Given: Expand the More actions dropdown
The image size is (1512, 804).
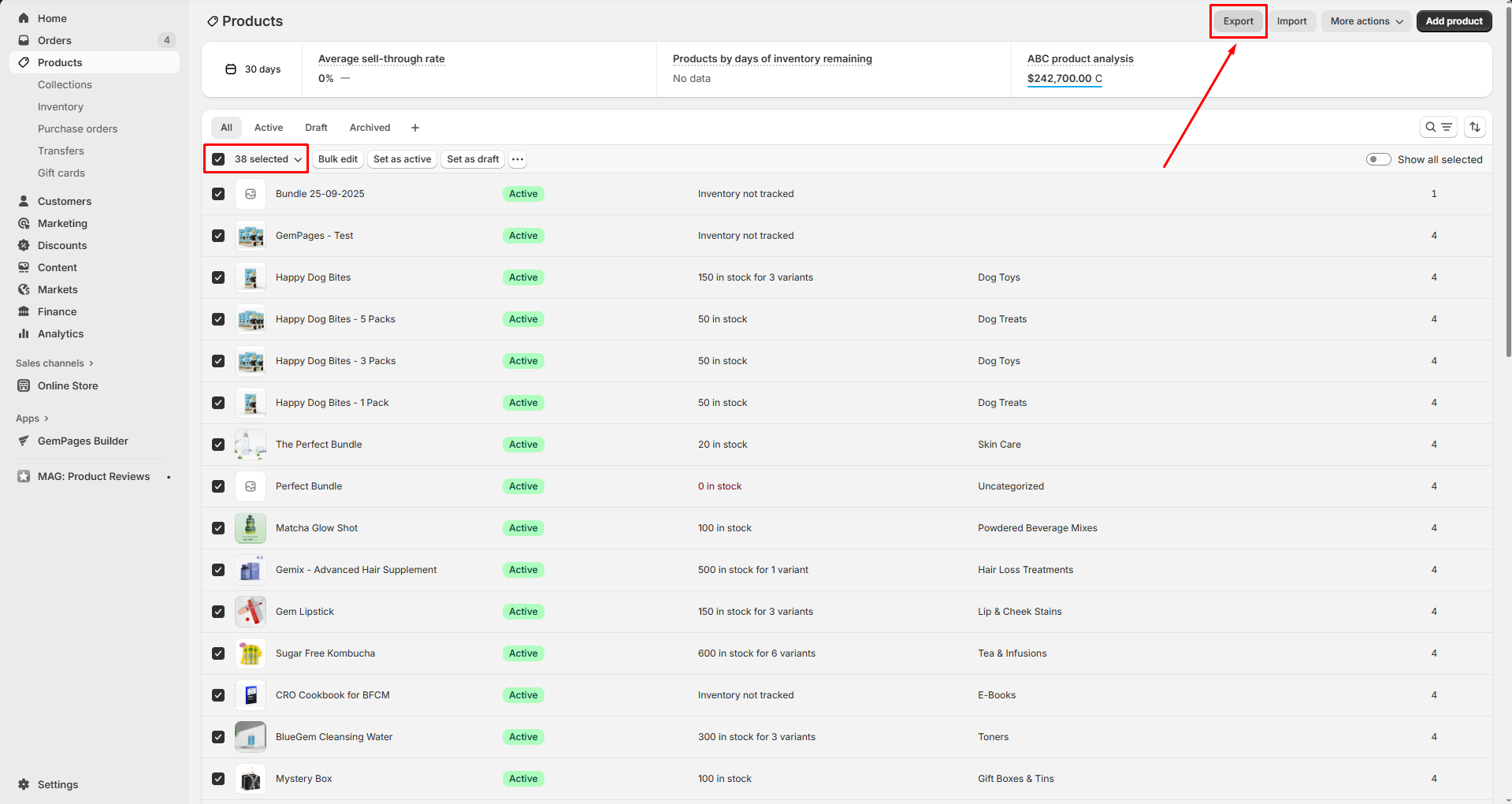Looking at the screenshot, I should (x=1366, y=21).
